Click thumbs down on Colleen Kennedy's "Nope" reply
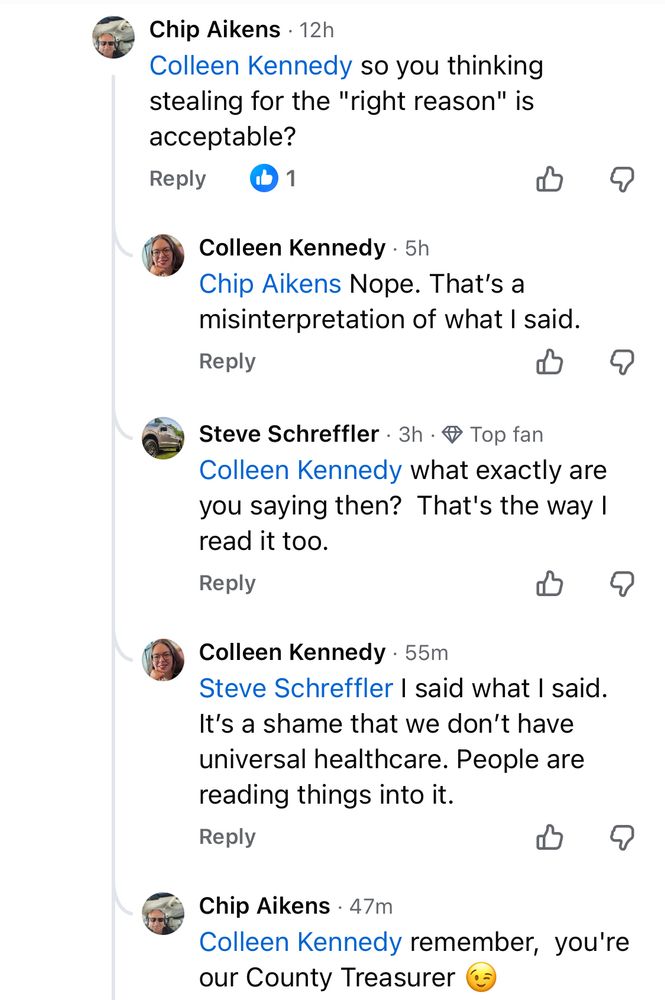Viewport: 665px width, 1000px height. click(x=621, y=362)
